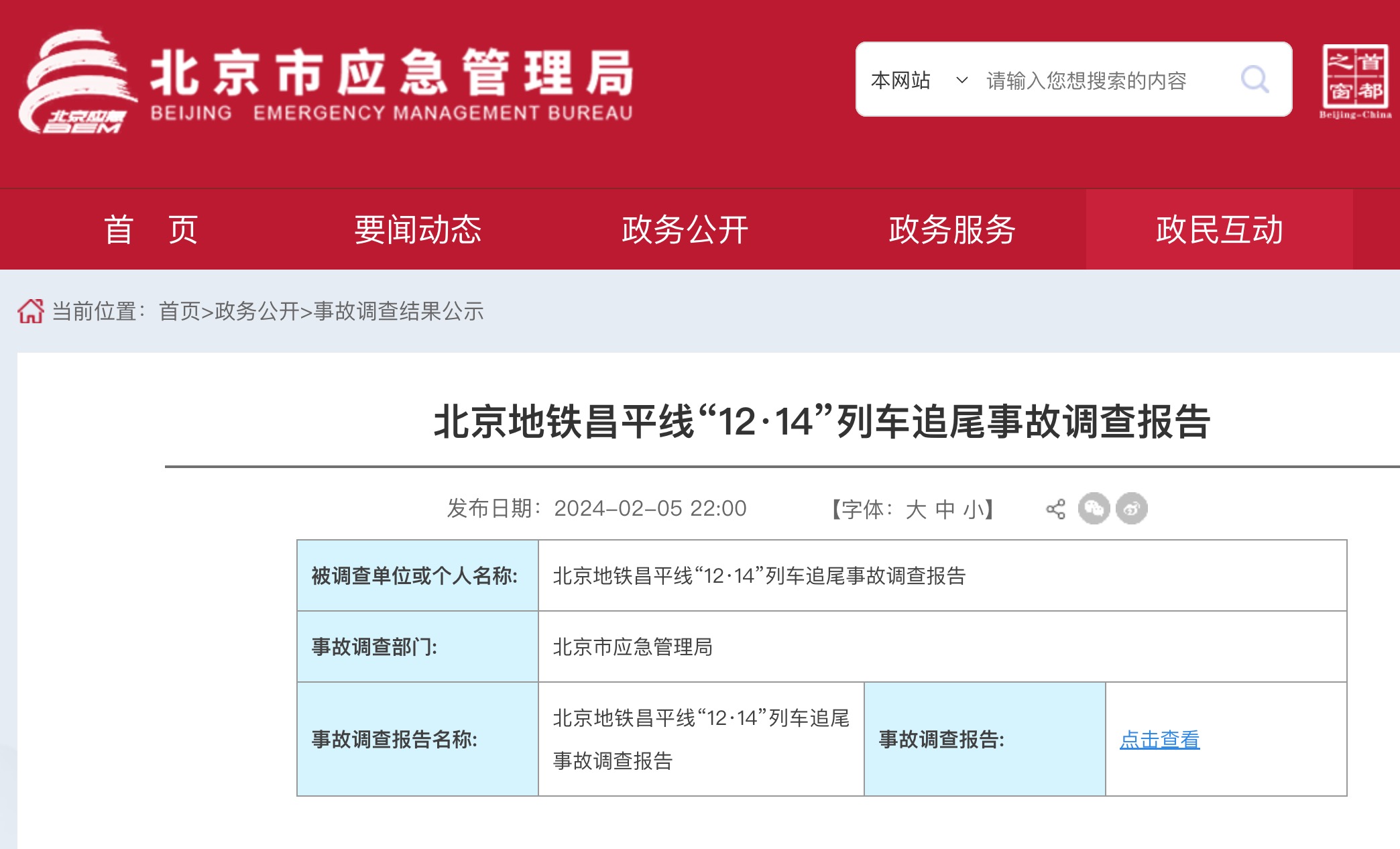Viewport: 1400px width, 849px height.
Task: Click the share icon
Action: point(1055,509)
